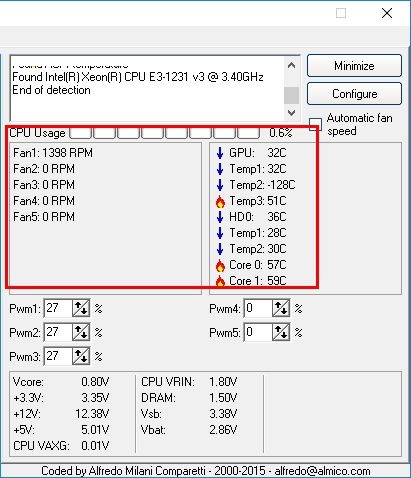
Task: Click the Minimize button
Action: pos(354,66)
